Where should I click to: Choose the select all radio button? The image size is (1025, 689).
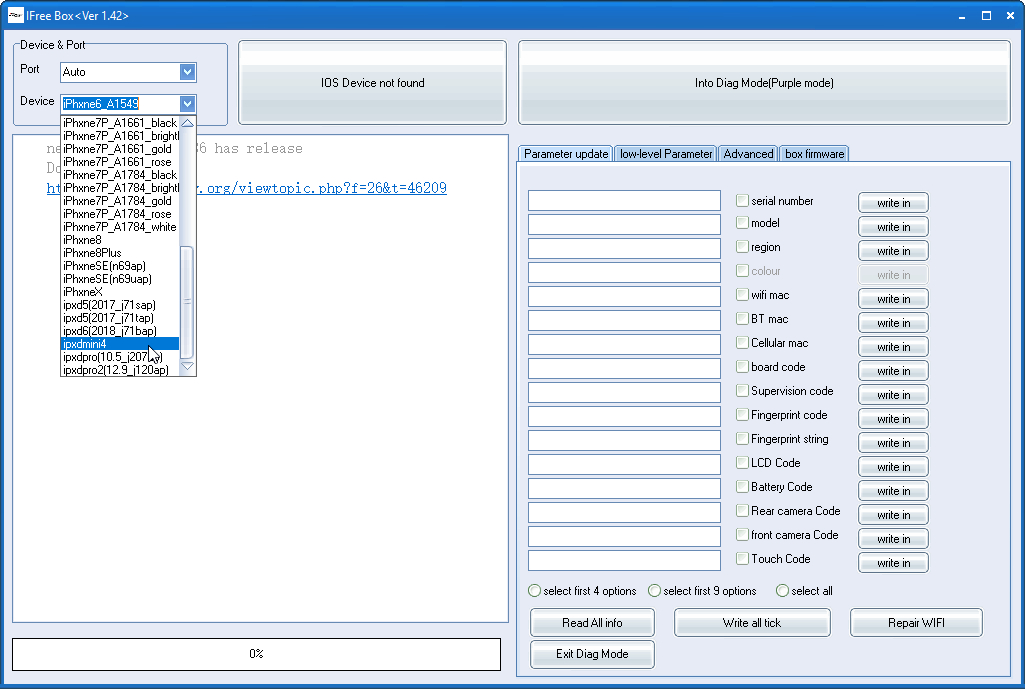point(782,590)
